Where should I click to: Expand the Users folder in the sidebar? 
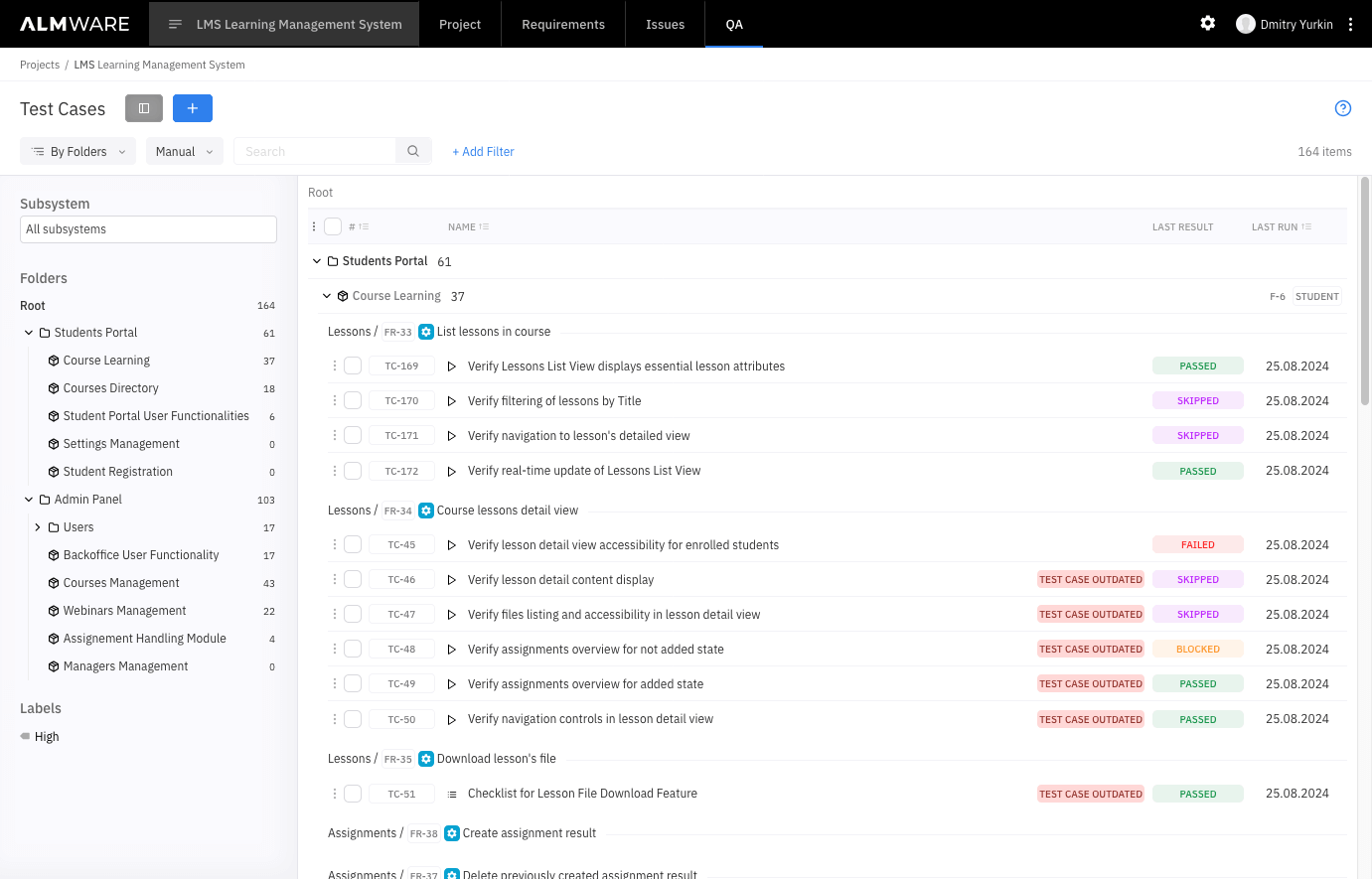[38, 527]
